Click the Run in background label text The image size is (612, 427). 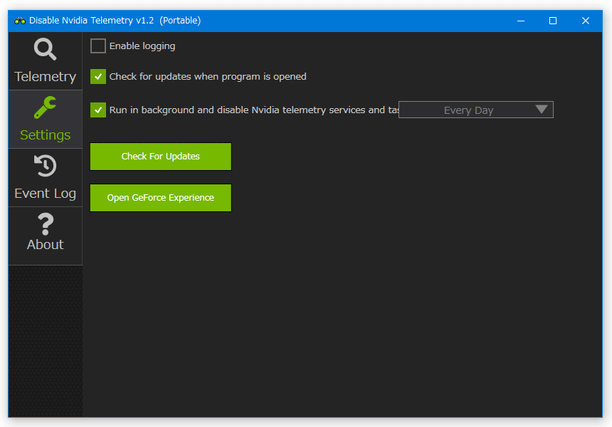(254, 110)
